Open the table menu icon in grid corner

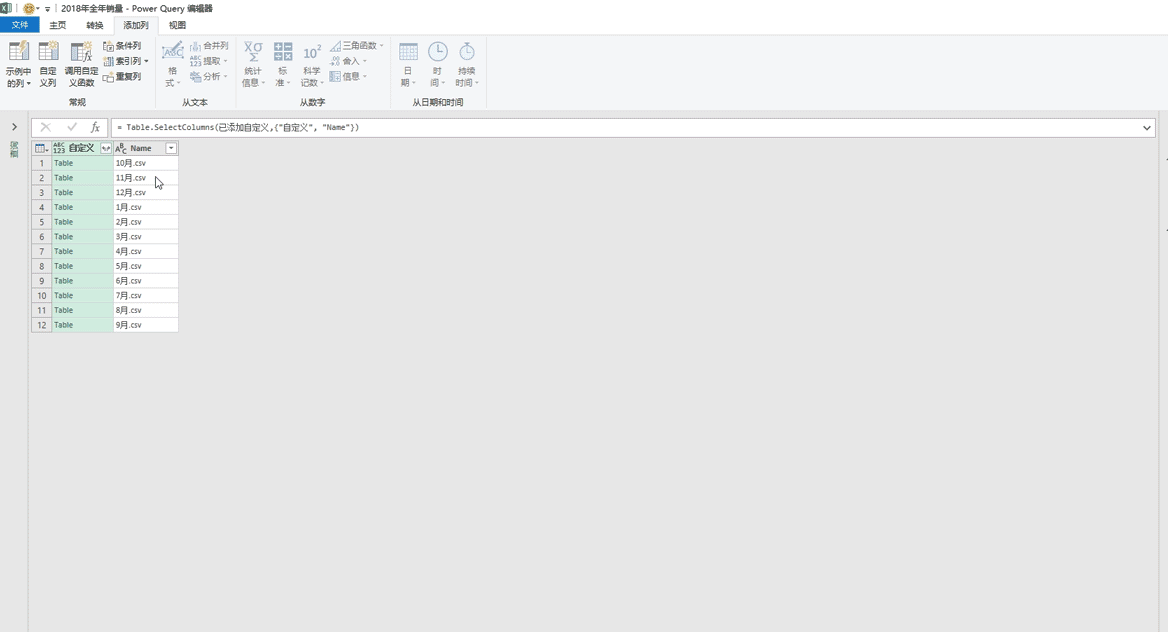click(42, 148)
